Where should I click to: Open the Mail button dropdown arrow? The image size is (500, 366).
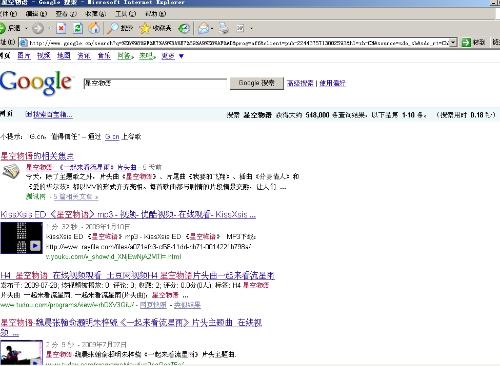tap(212, 29)
